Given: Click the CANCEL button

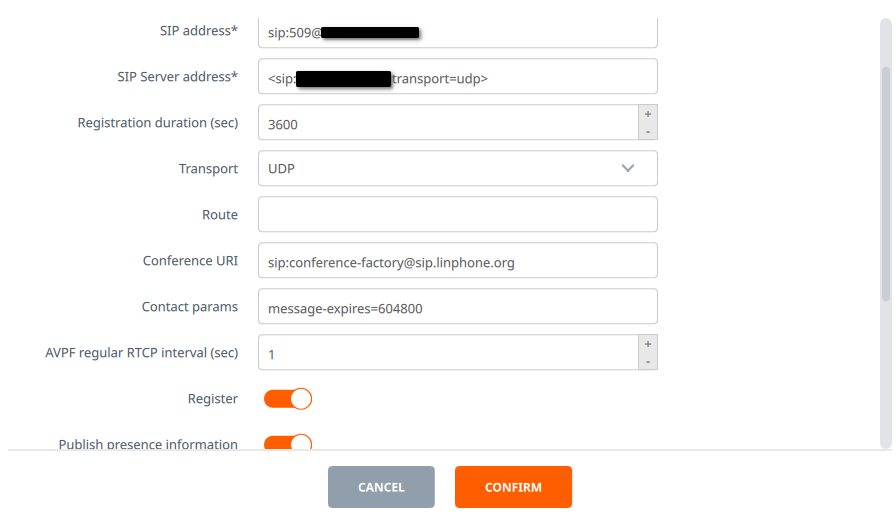Looking at the screenshot, I should pyautogui.click(x=381, y=487).
